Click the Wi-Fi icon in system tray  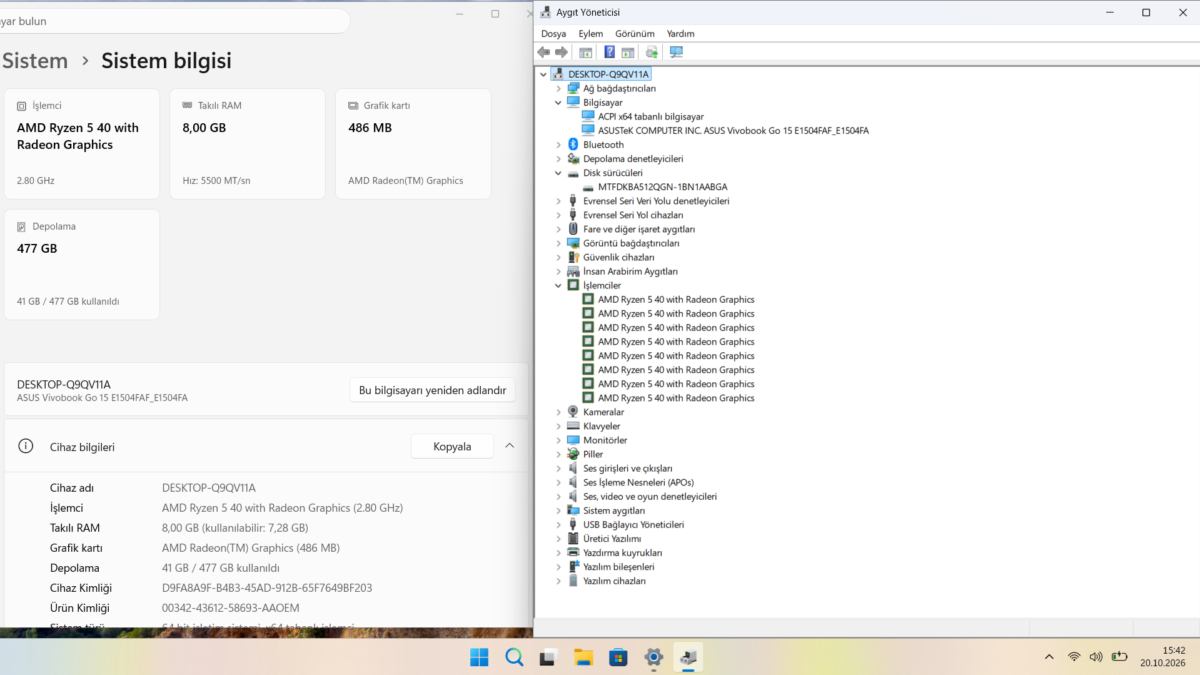[x=1074, y=657]
